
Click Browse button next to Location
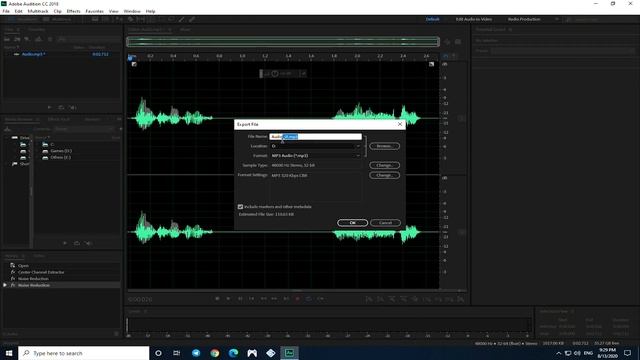pos(384,146)
